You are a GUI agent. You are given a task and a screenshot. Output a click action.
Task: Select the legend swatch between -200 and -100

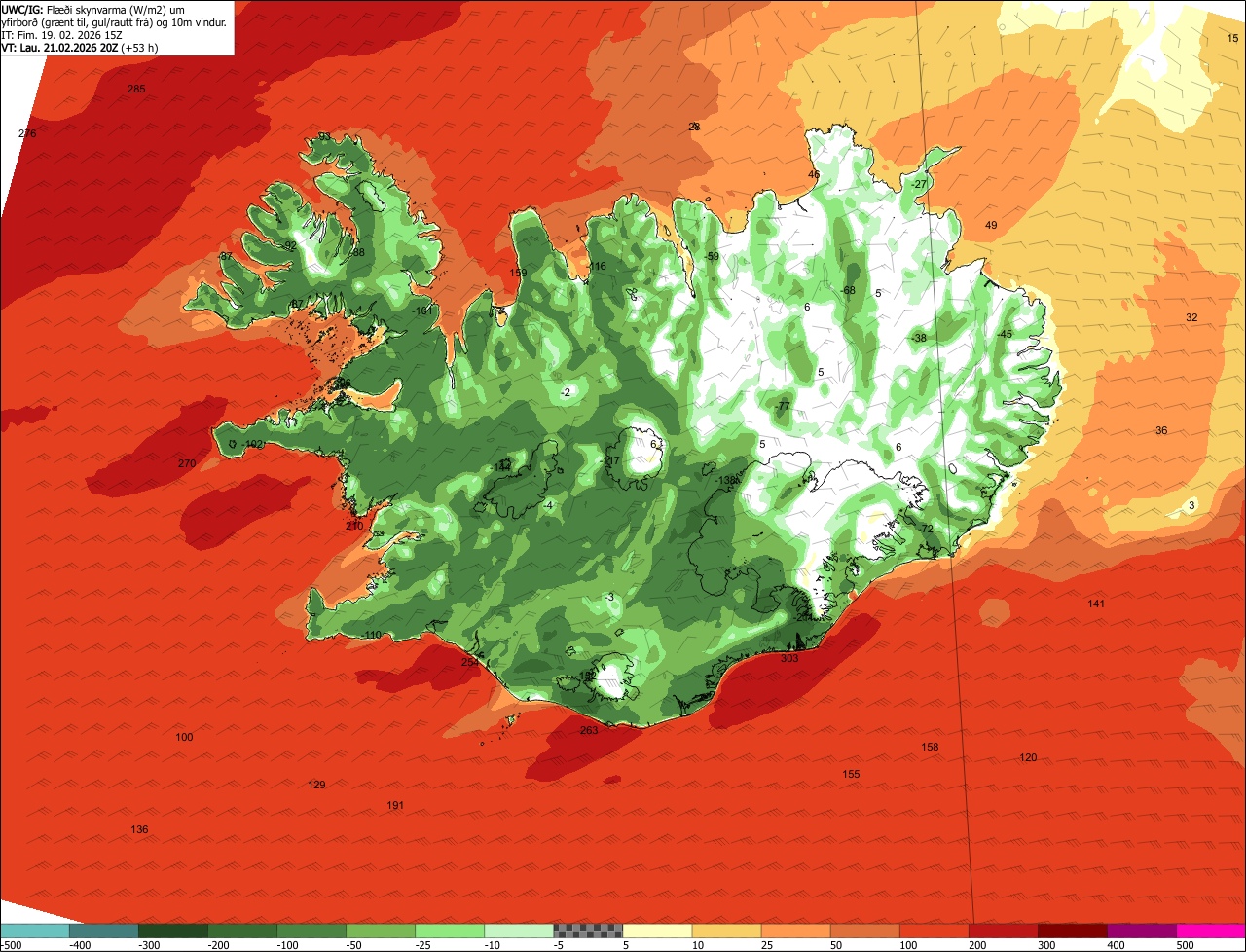click(241, 930)
